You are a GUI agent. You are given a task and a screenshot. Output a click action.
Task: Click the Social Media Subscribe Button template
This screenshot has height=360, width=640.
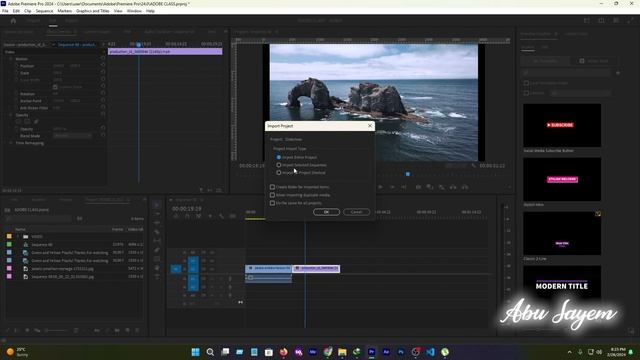coord(562,125)
